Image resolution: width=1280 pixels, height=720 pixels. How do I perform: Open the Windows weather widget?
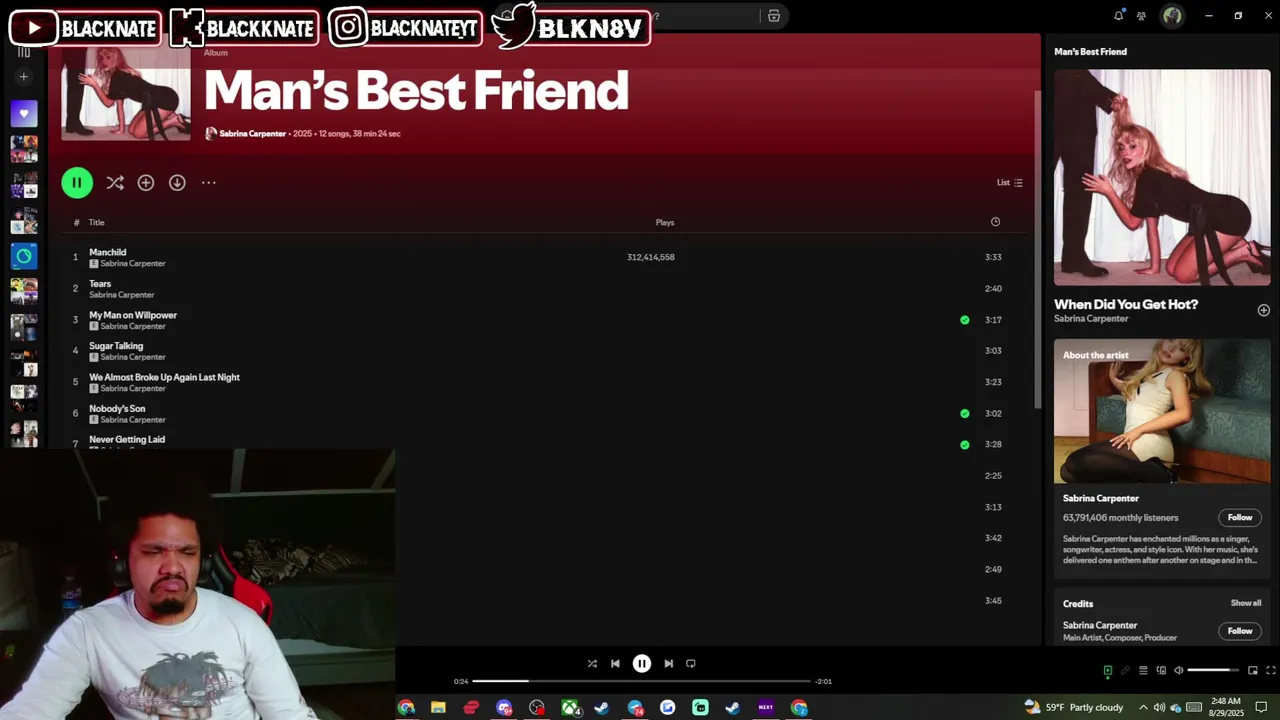(x=1073, y=707)
